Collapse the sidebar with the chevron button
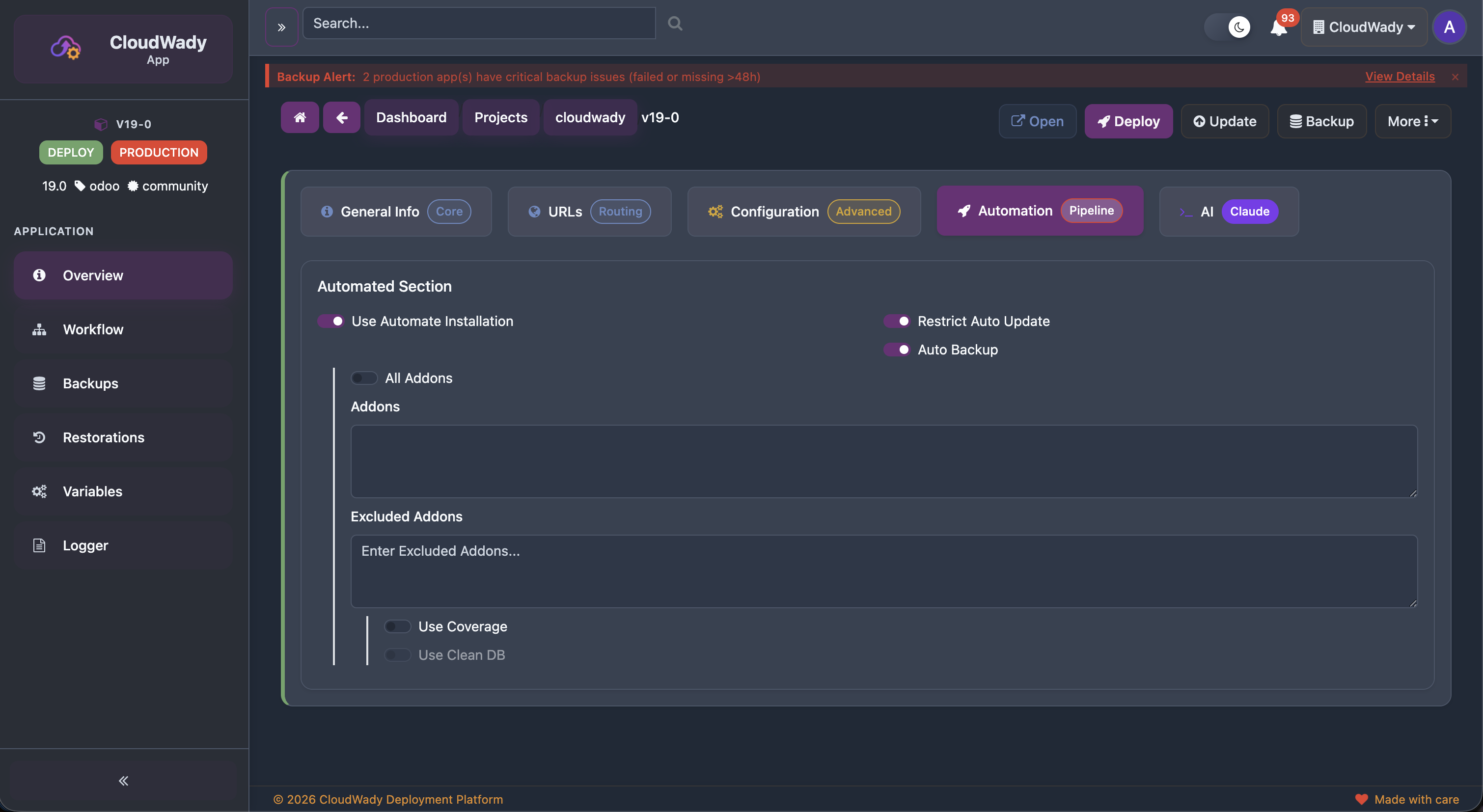Viewport: 1483px width, 812px height. tap(123, 781)
